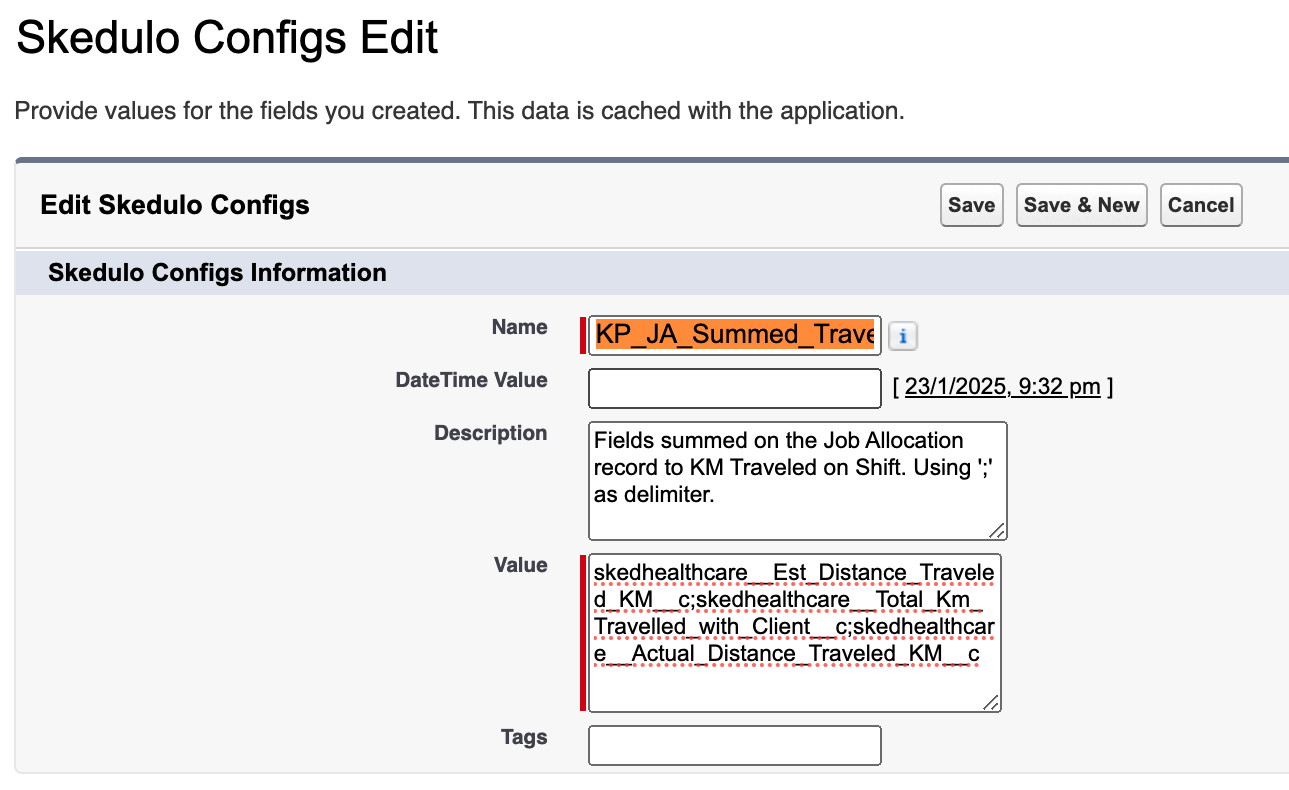Click the 'Provide values for the fields' help text
This screenshot has height=790, width=1289.
pyautogui.click(x=459, y=110)
